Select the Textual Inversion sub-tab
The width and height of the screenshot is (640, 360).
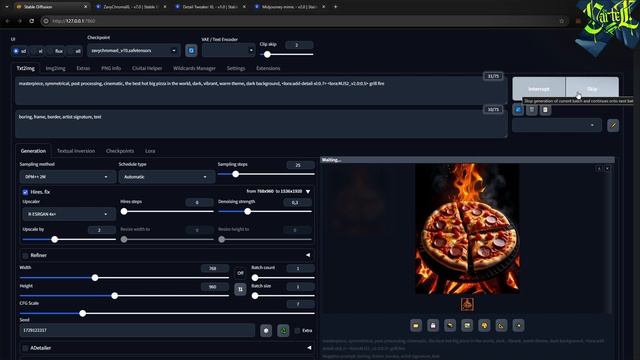[76, 151]
